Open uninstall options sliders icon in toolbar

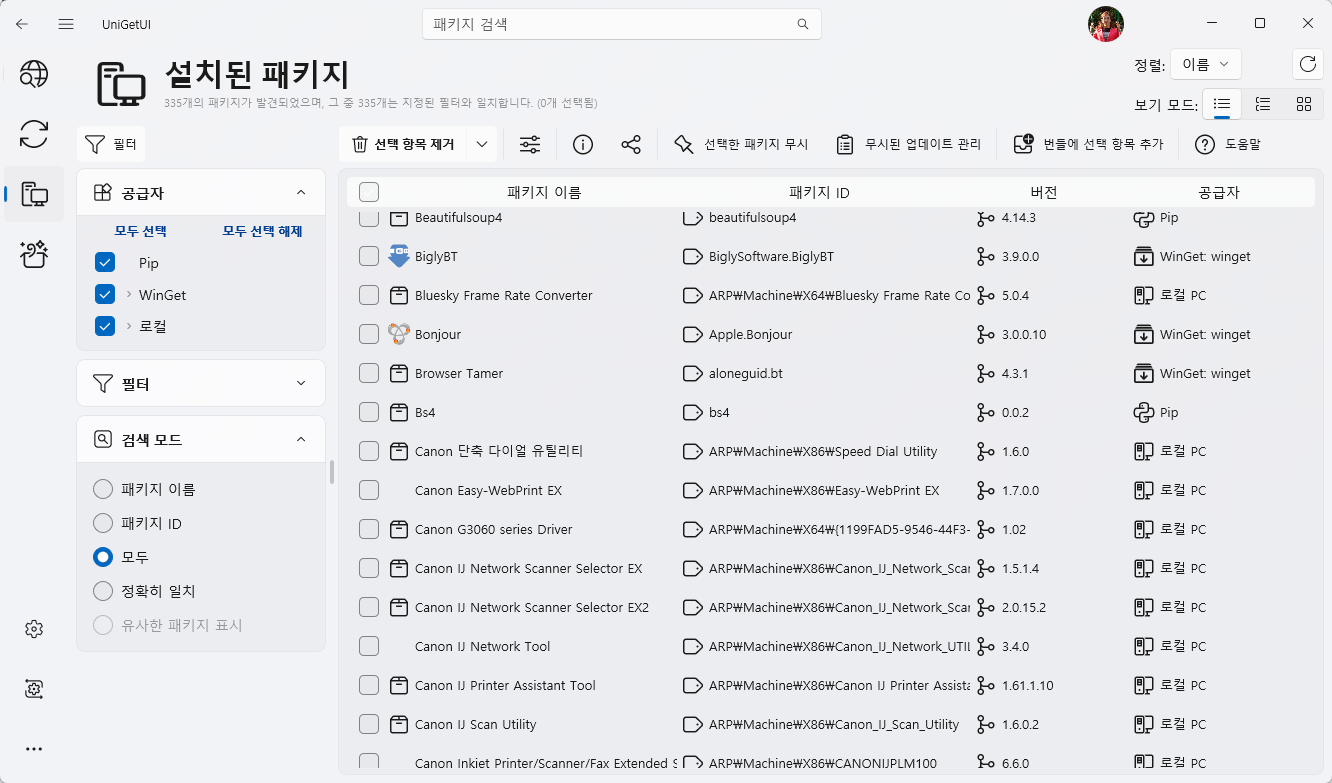(x=530, y=145)
